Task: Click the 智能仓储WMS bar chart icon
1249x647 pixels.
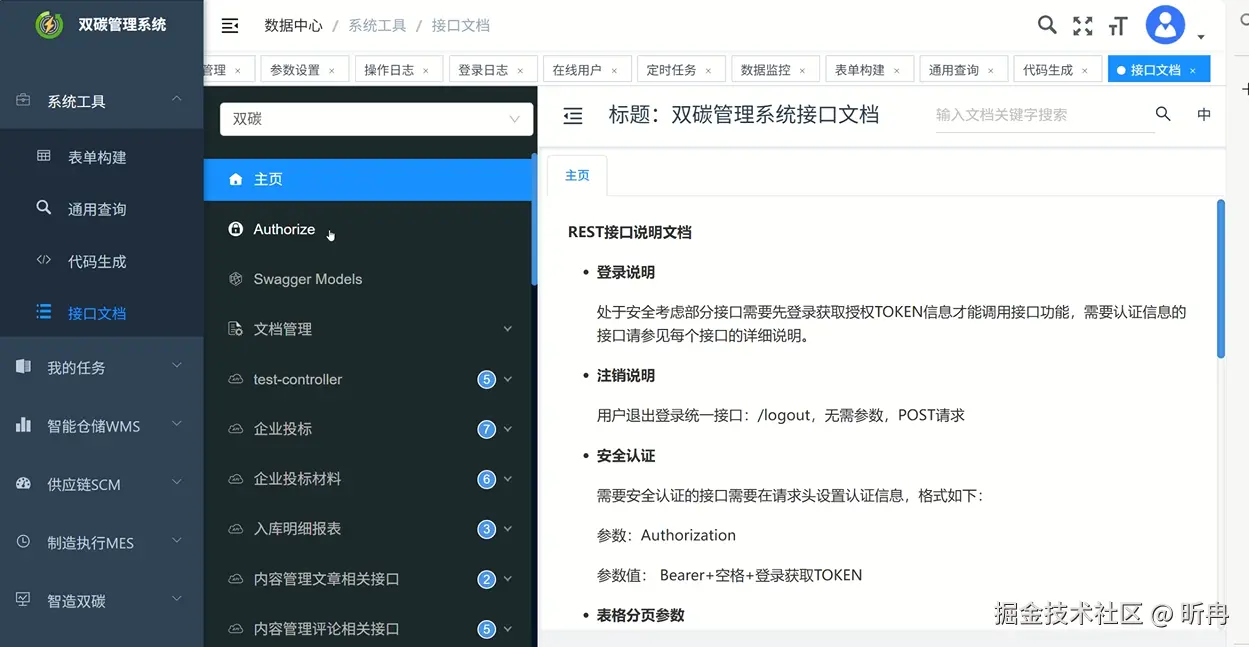Action: click(24, 425)
